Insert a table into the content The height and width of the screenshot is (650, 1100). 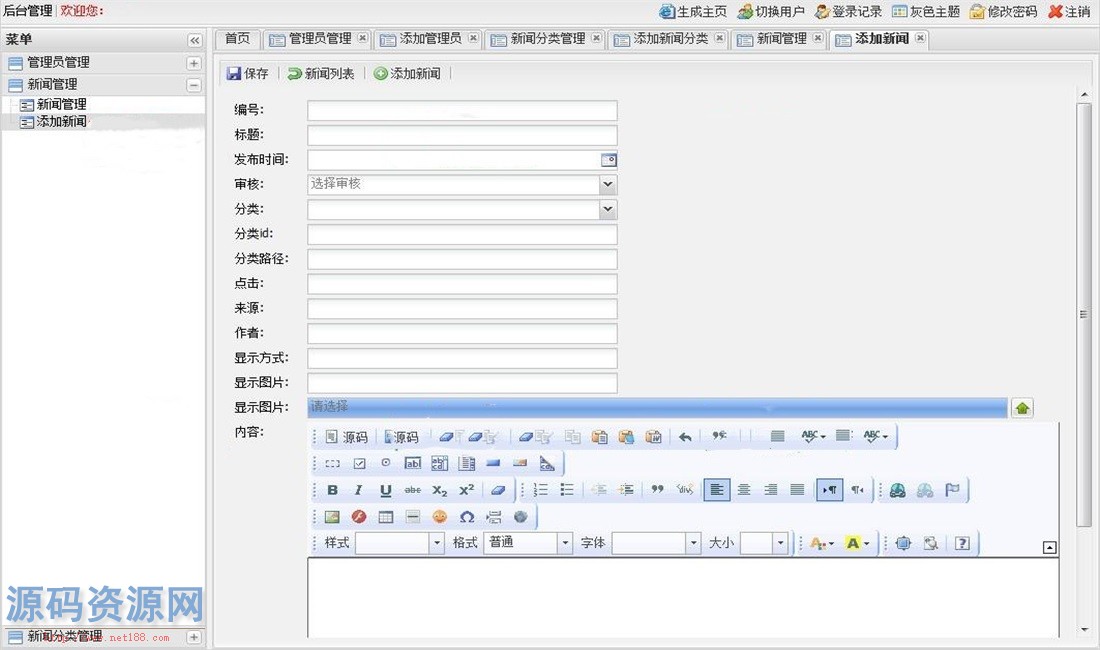pyautogui.click(x=386, y=517)
